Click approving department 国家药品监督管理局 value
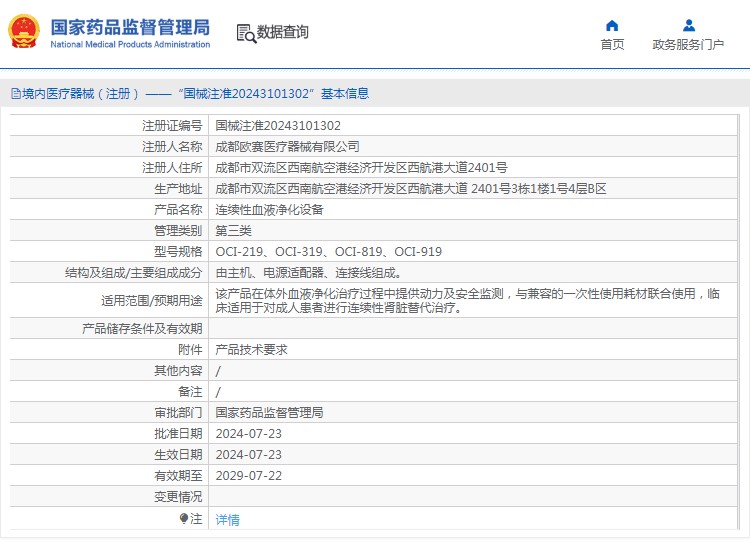This screenshot has height=542, width=750. pos(269,413)
